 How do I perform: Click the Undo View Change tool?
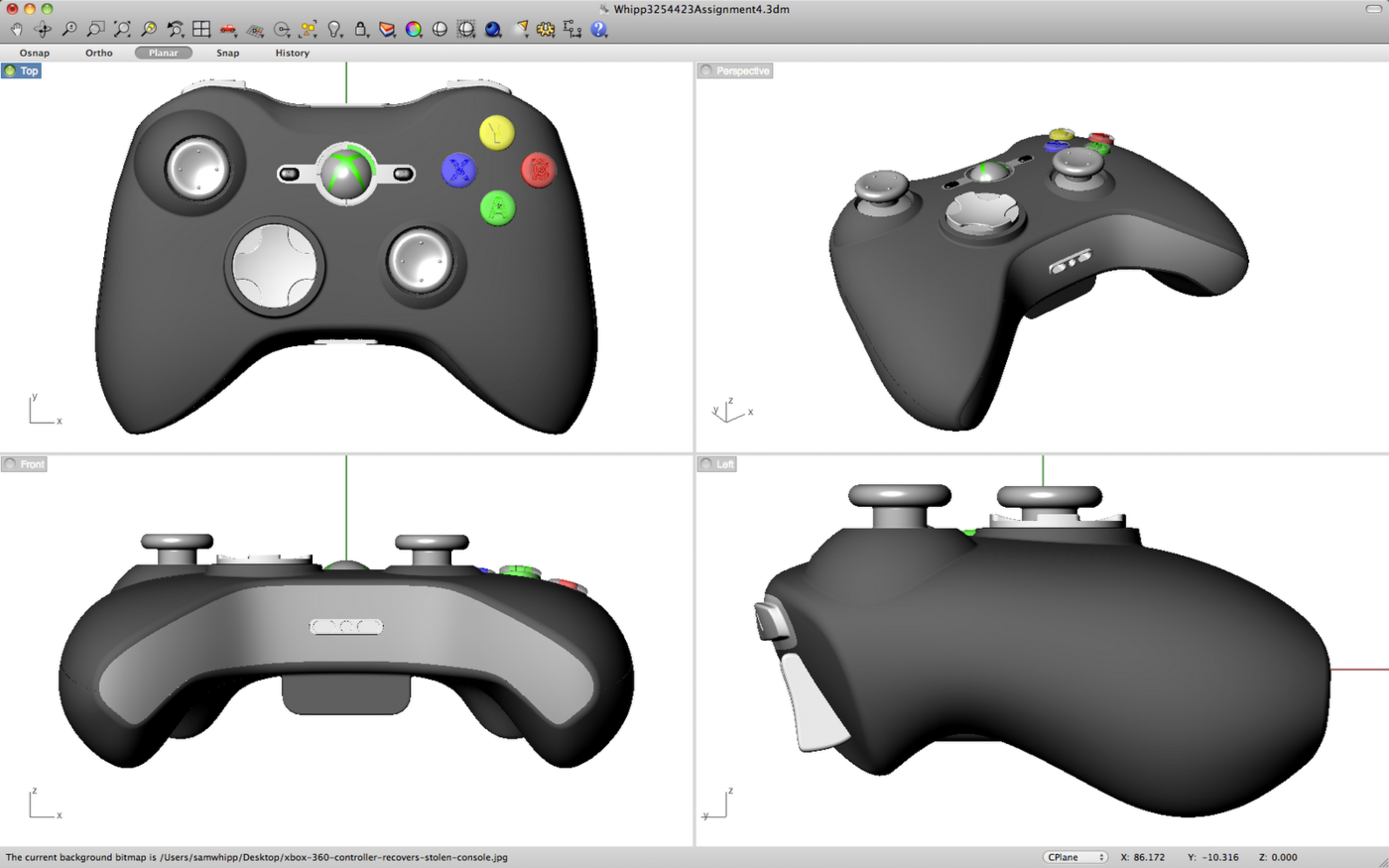point(173,30)
